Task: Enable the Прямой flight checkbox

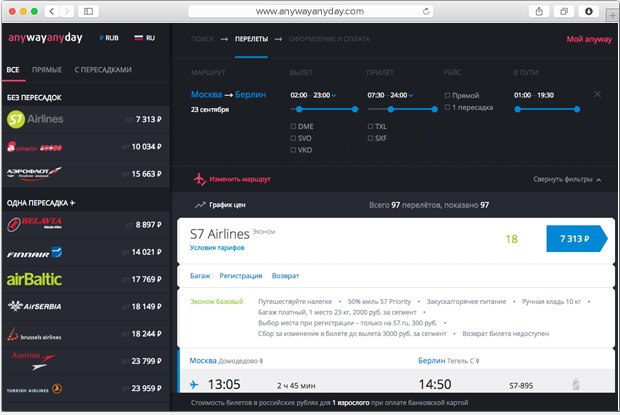Action: click(x=447, y=95)
